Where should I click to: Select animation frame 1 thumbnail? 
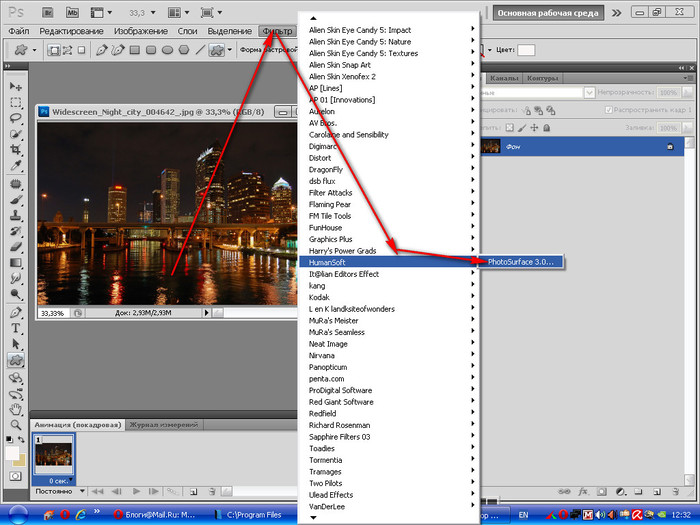point(54,454)
